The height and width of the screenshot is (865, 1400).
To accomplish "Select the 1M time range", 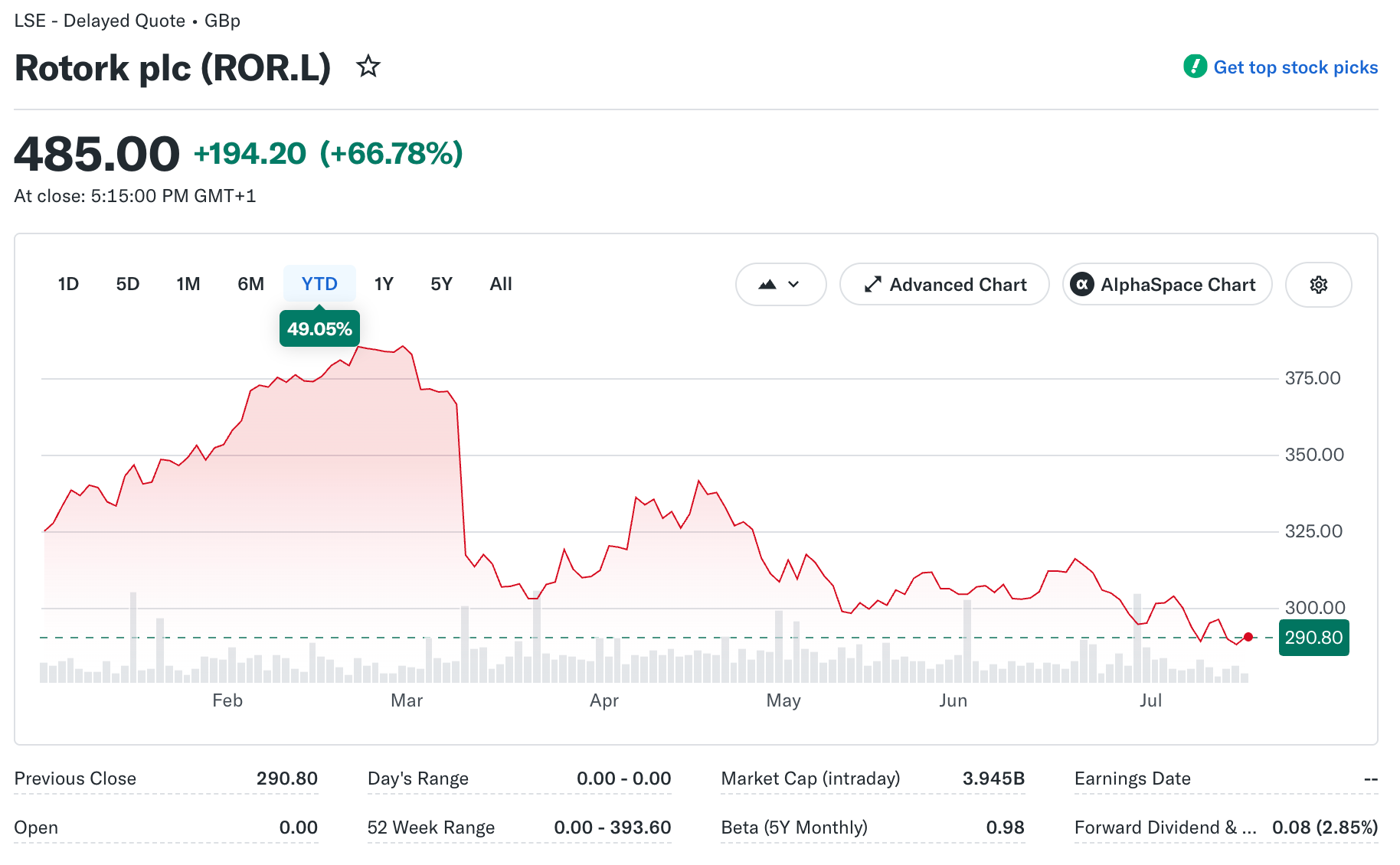I will coord(188,284).
